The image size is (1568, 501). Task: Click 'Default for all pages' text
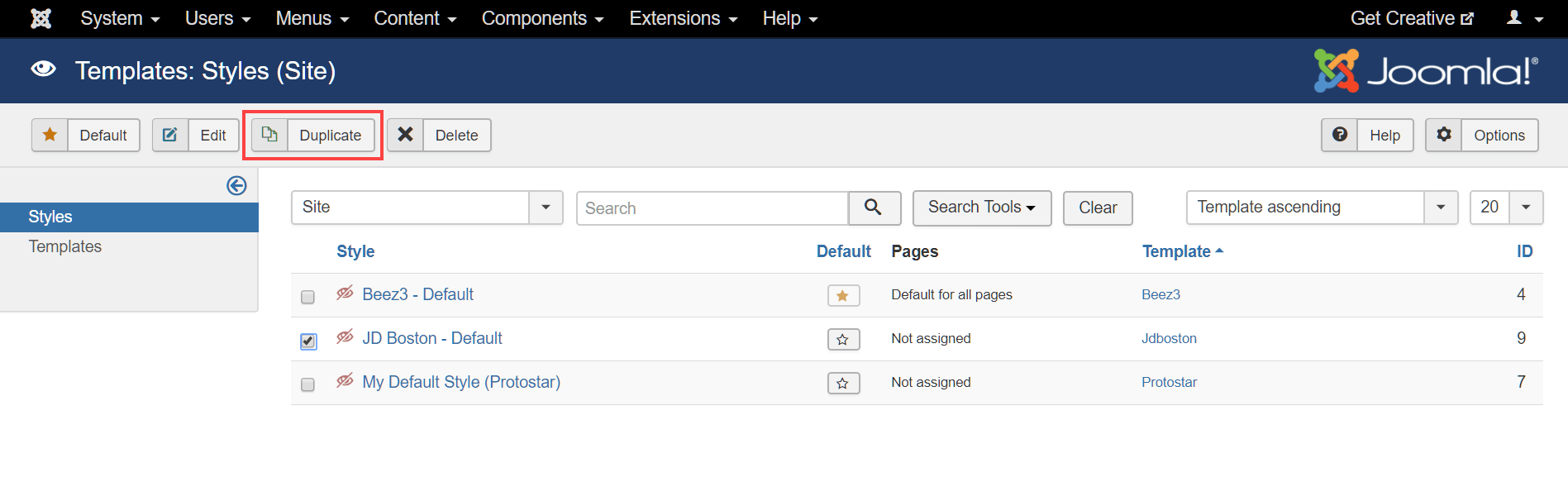pos(951,294)
